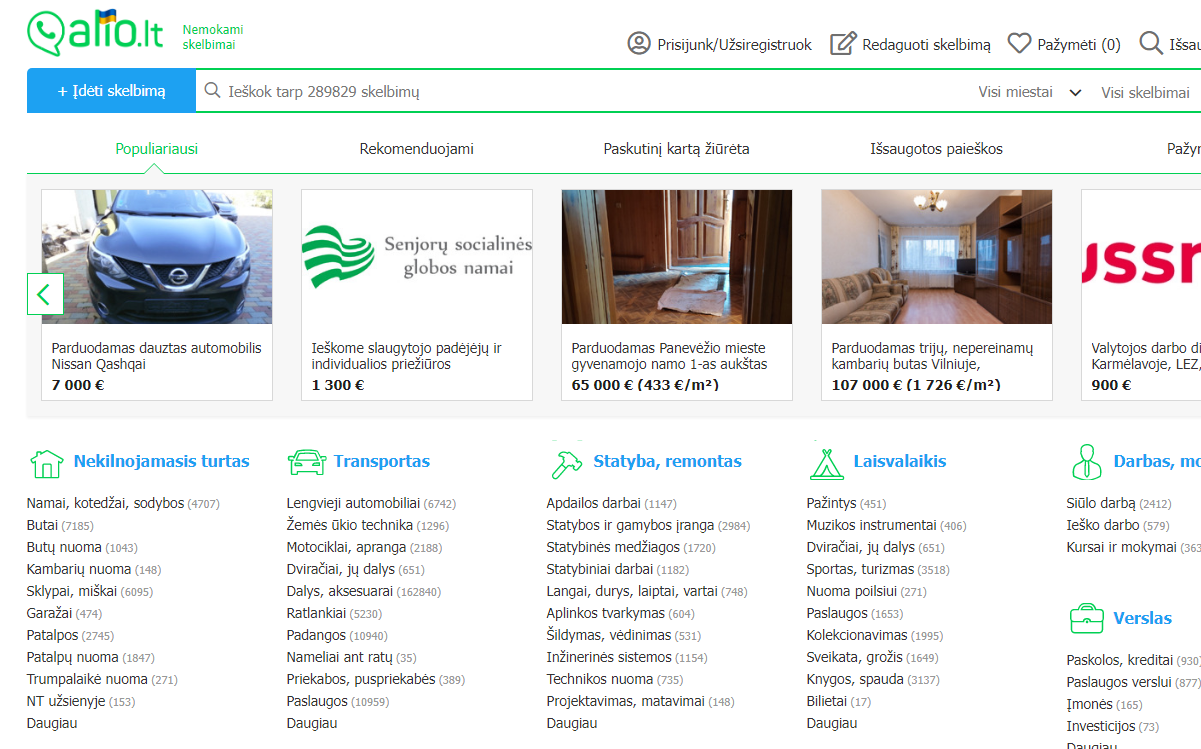
Task: Open favorites via the heart icon
Action: [1019, 44]
